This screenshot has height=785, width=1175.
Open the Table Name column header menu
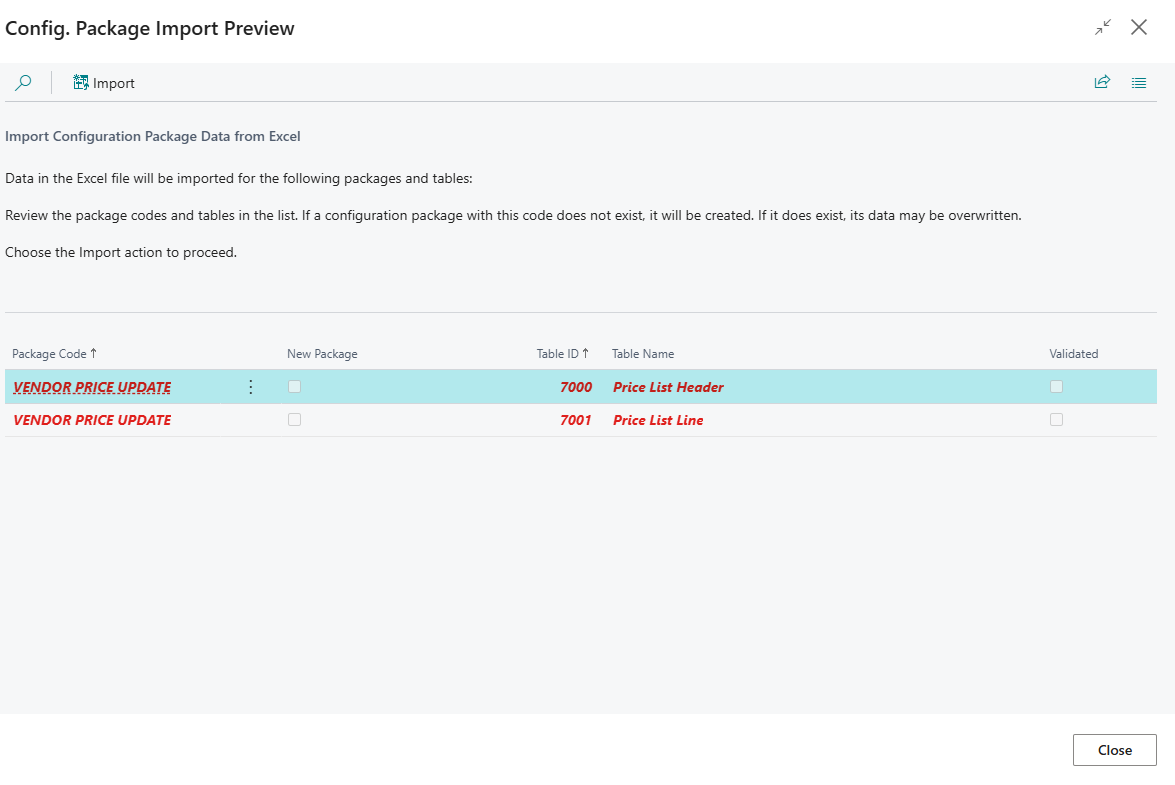643,354
